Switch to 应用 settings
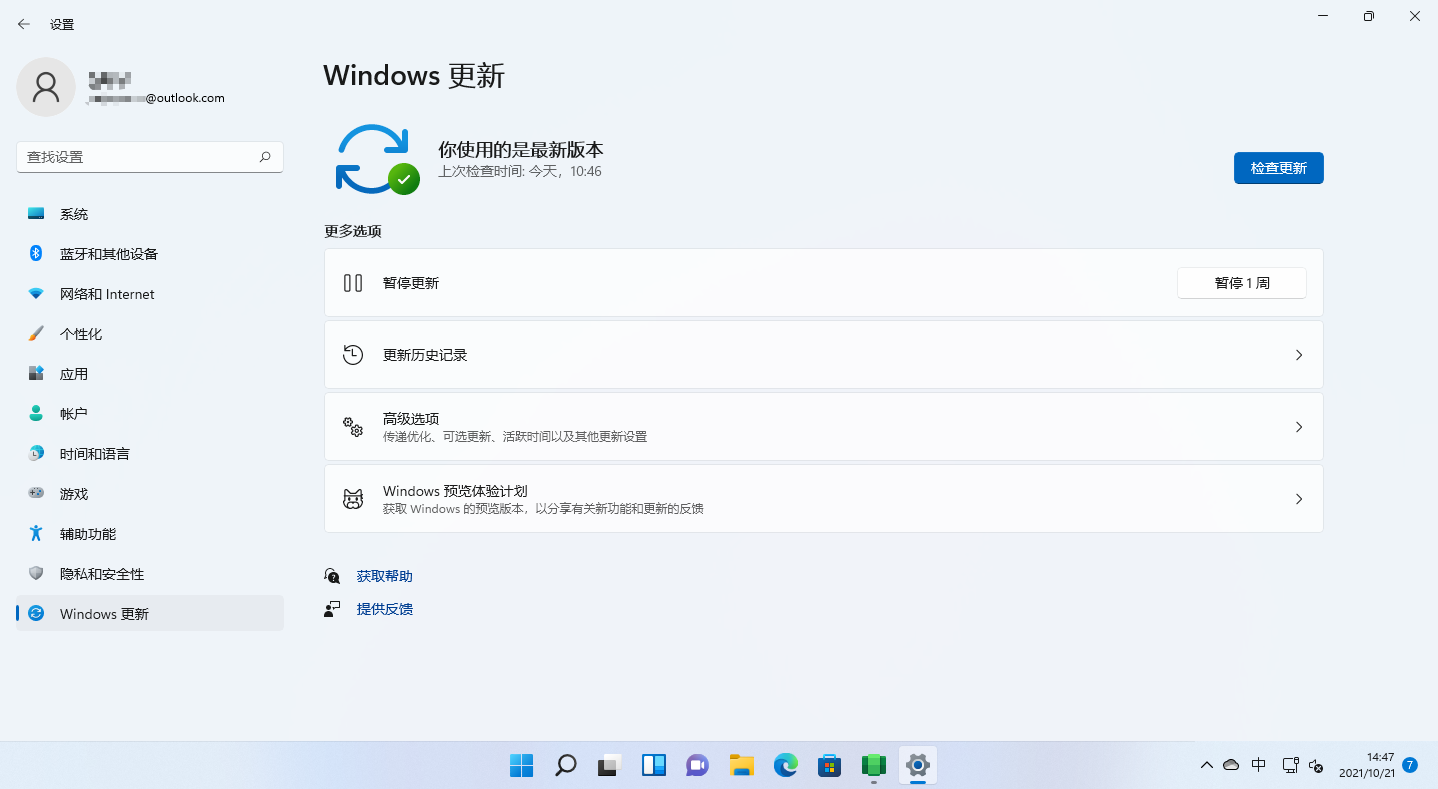The width and height of the screenshot is (1438, 789). click(150, 374)
